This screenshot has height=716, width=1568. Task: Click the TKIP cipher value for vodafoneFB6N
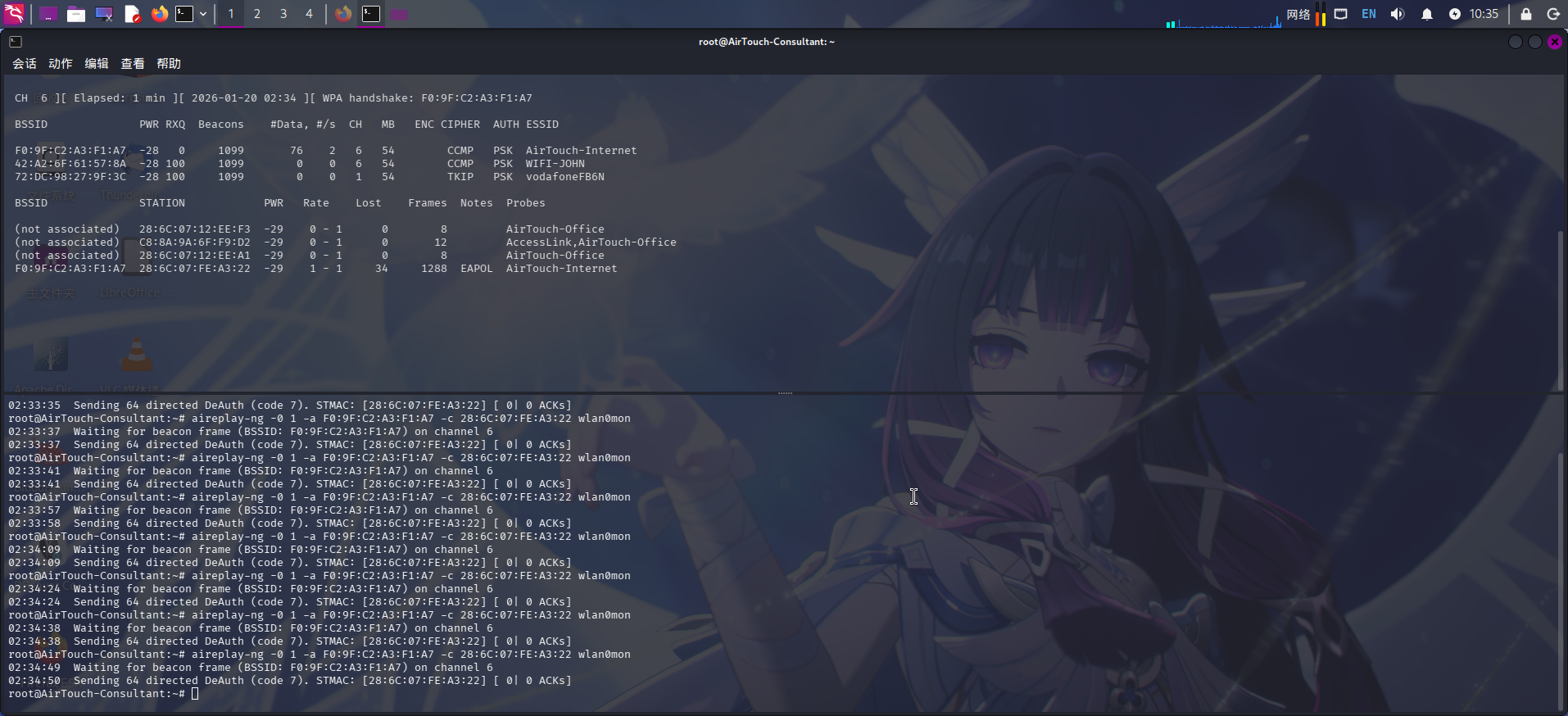(x=460, y=177)
